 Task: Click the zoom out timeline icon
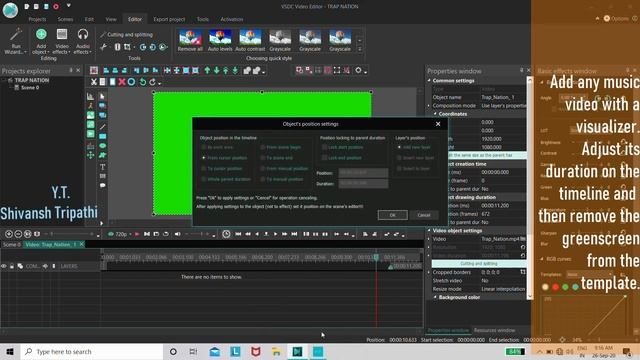pos(18,234)
